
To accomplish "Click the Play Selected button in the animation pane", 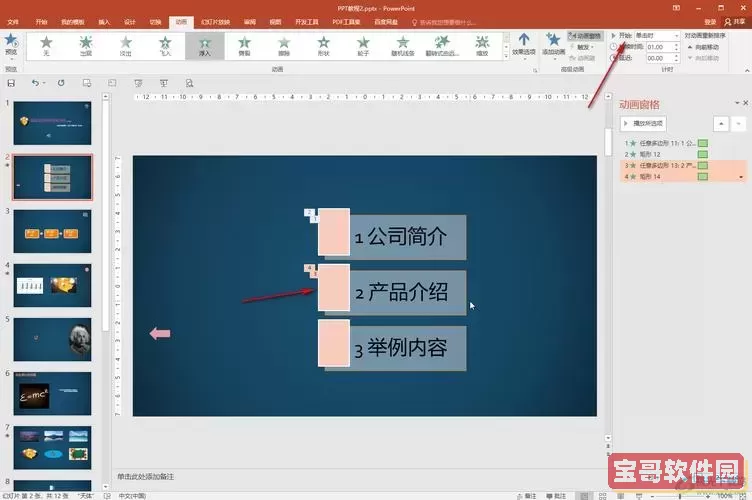I will [643, 123].
